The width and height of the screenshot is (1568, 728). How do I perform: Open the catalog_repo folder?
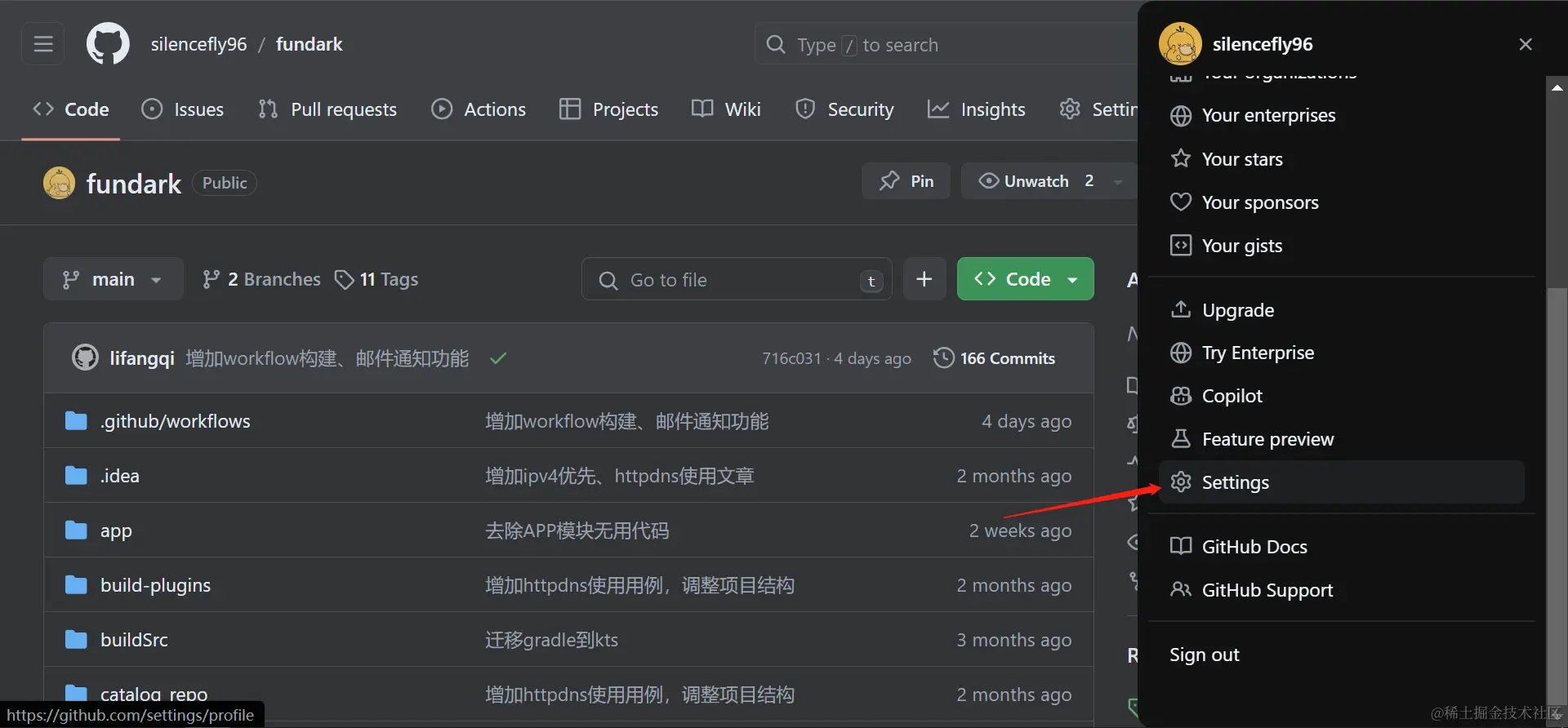click(x=154, y=695)
